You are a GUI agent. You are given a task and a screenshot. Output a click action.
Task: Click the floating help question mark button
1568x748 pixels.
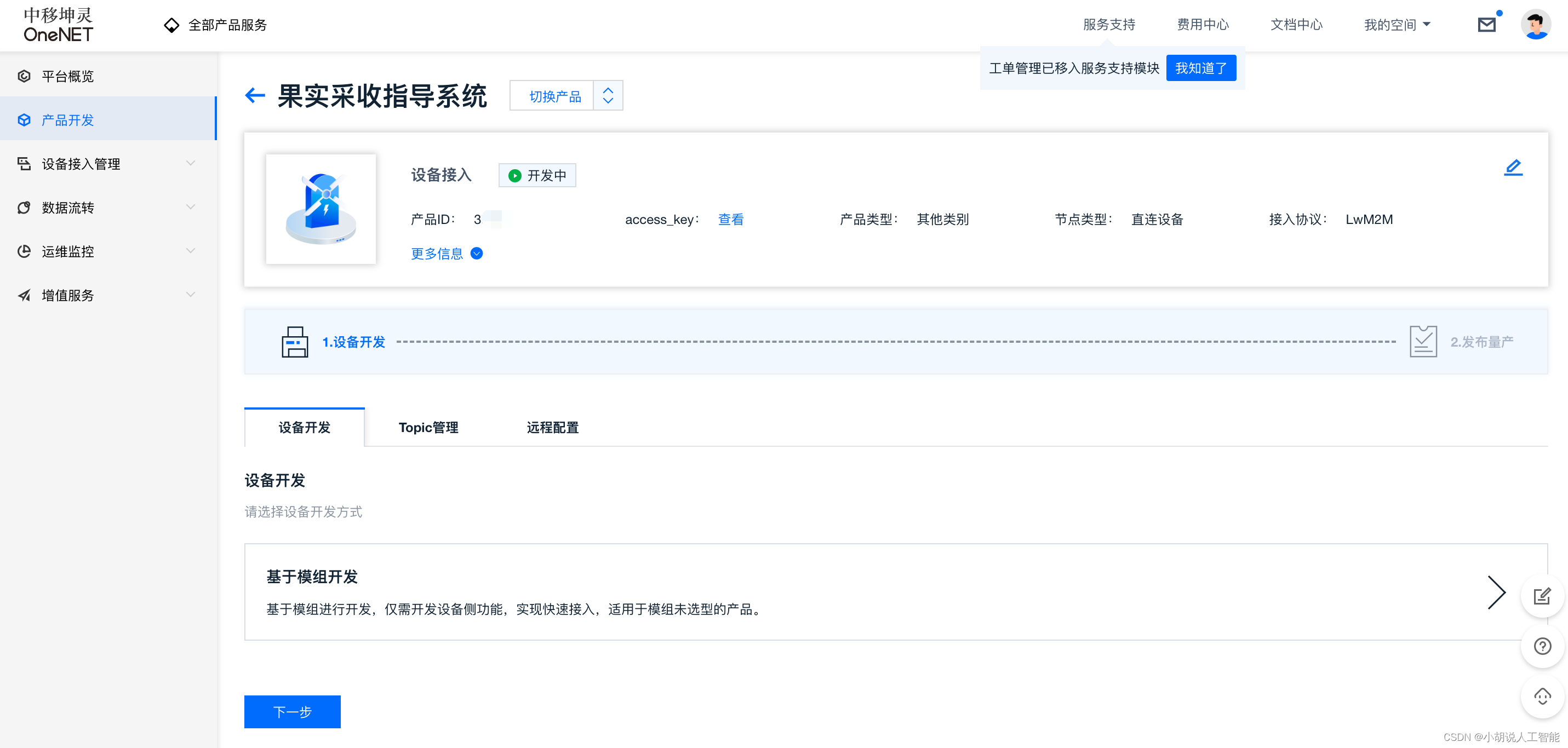click(1542, 646)
